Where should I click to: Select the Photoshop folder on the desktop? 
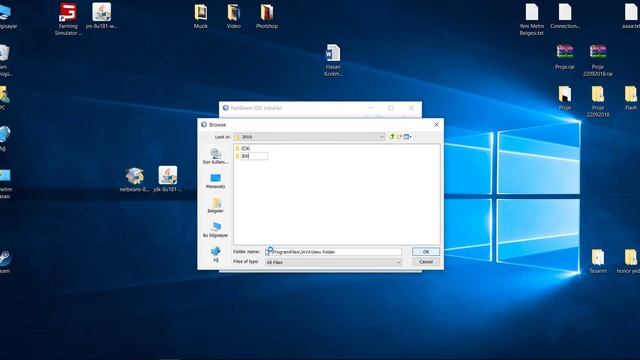[267, 16]
